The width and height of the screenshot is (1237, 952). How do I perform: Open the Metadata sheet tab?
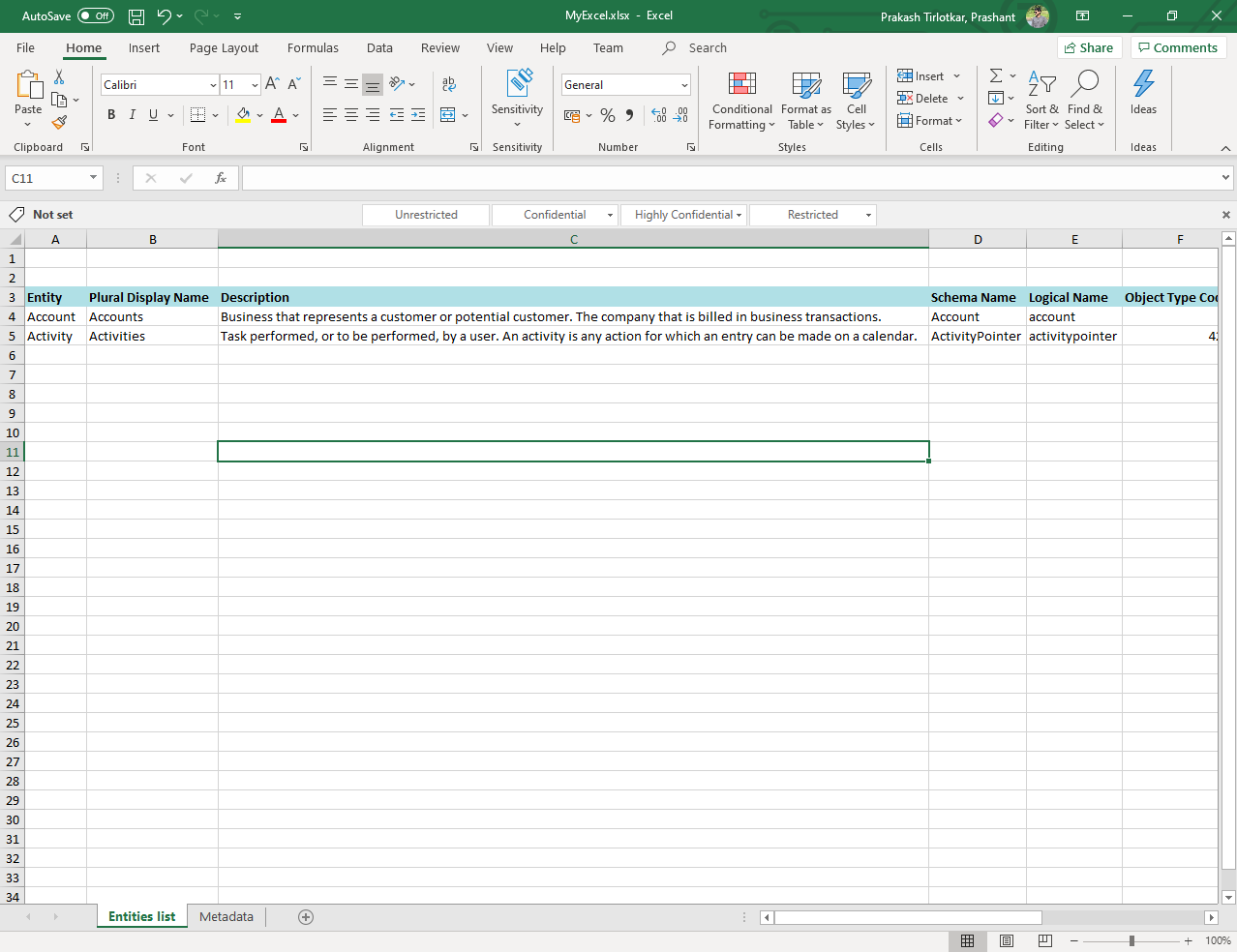click(226, 916)
